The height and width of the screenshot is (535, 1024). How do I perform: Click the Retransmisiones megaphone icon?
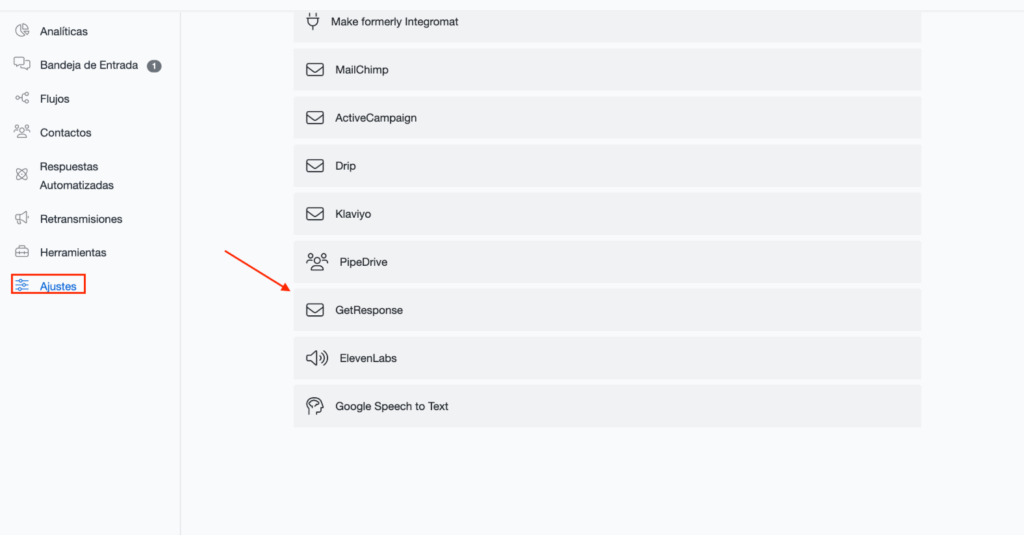tap(22, 218)
